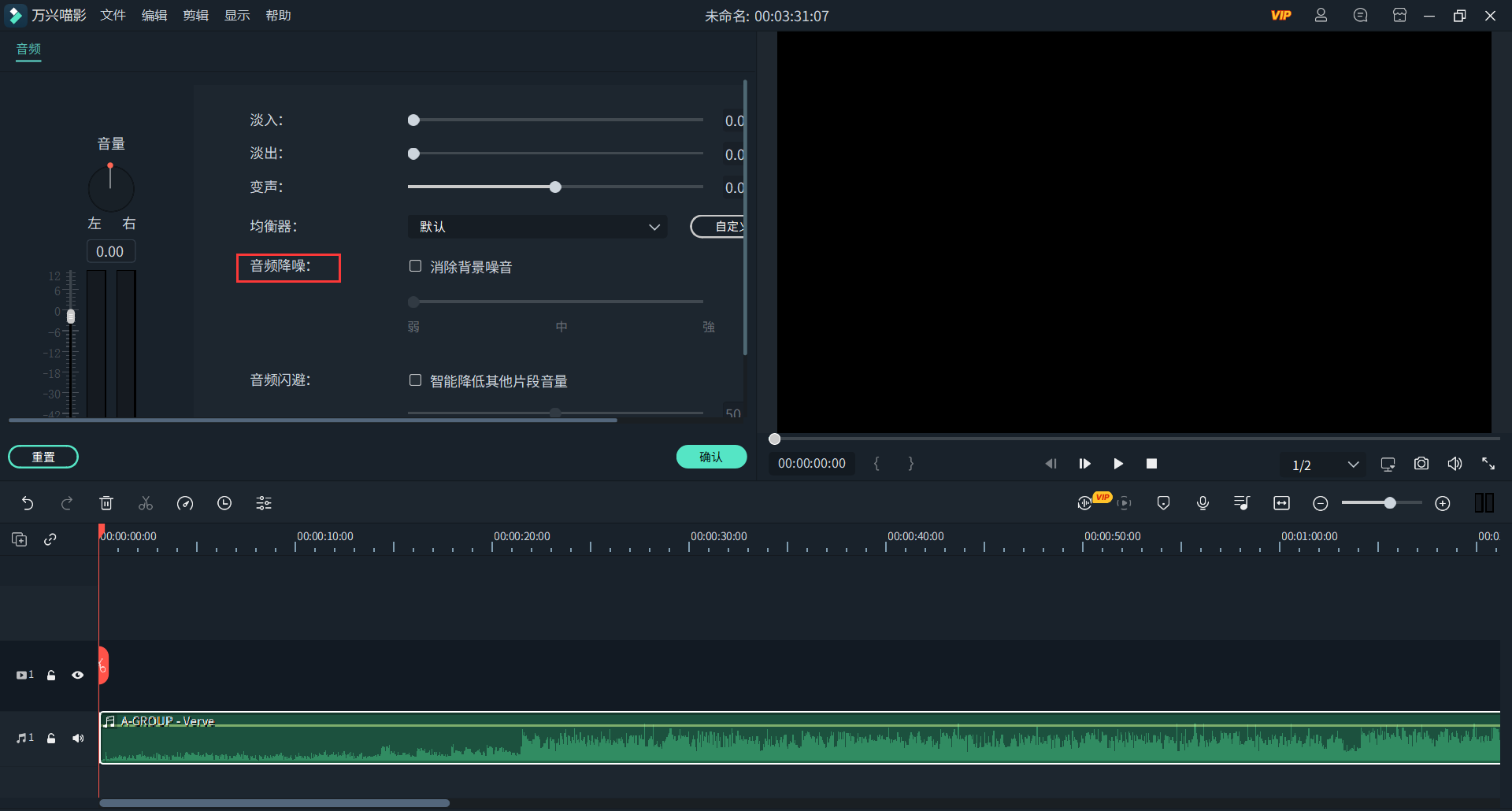Open the audio adjust sliders icon
This screenshot has width=1512, height=811.
[264, 503]
